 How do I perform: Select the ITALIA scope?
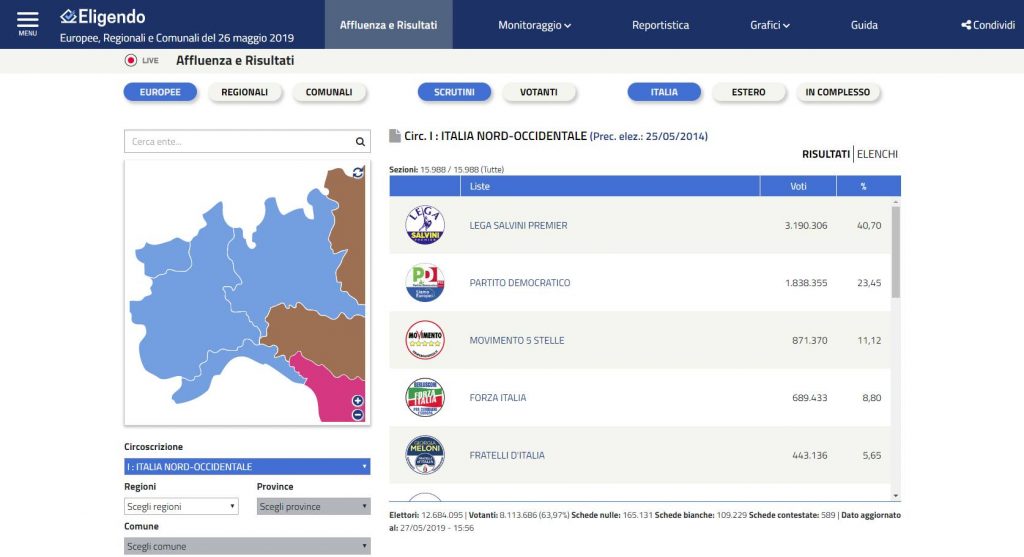click(664, 92)
